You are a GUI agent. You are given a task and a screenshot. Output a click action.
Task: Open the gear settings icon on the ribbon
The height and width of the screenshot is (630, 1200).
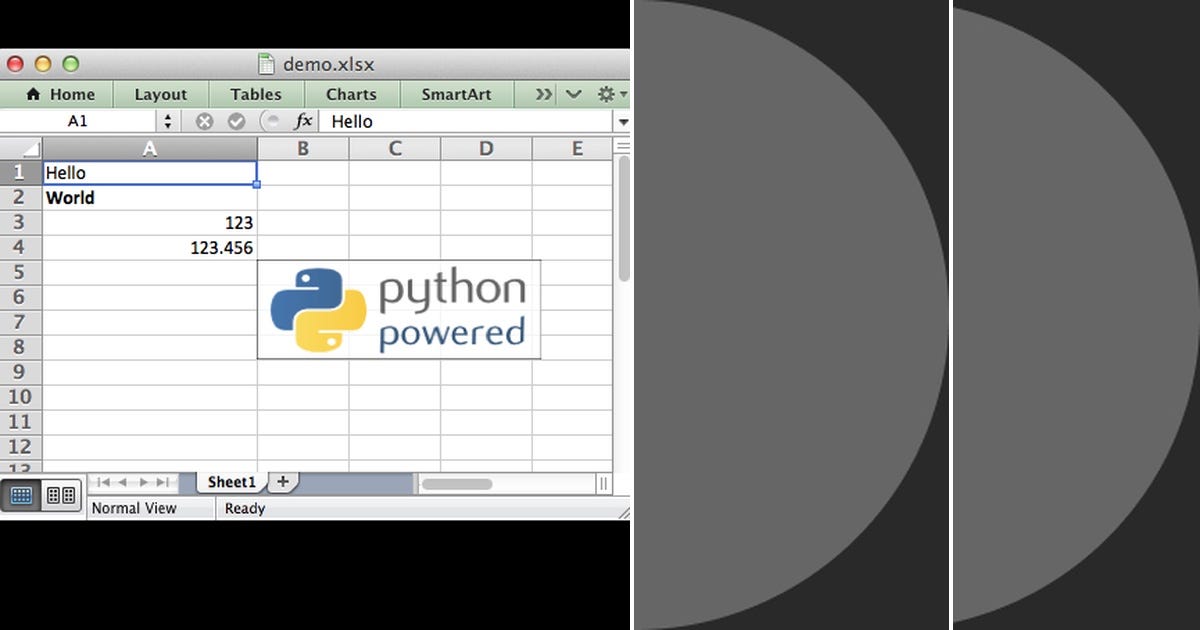pyautogui.click(x=608, y=93)
